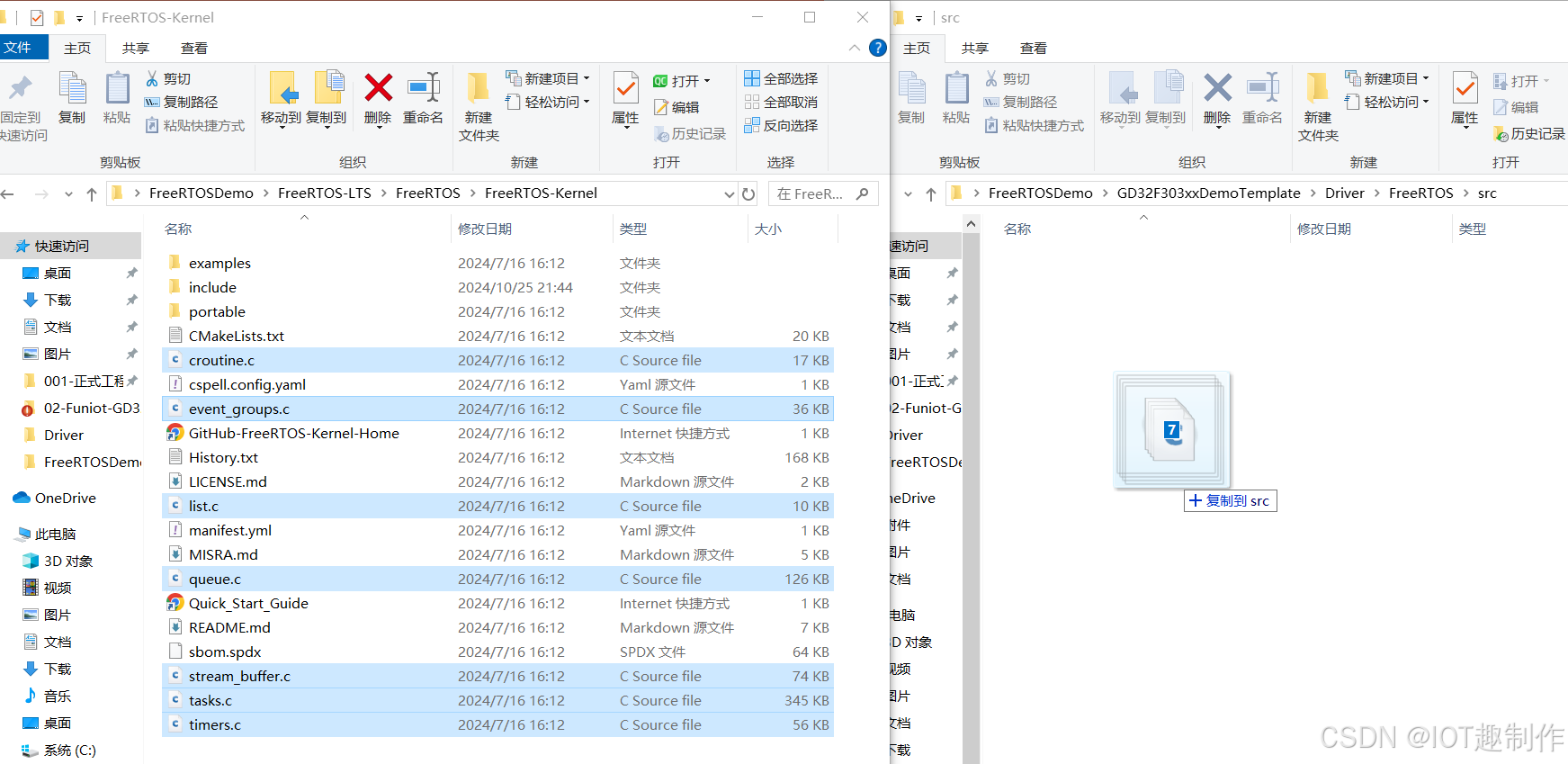Click History in src window ribbon

click(1529, 134)
